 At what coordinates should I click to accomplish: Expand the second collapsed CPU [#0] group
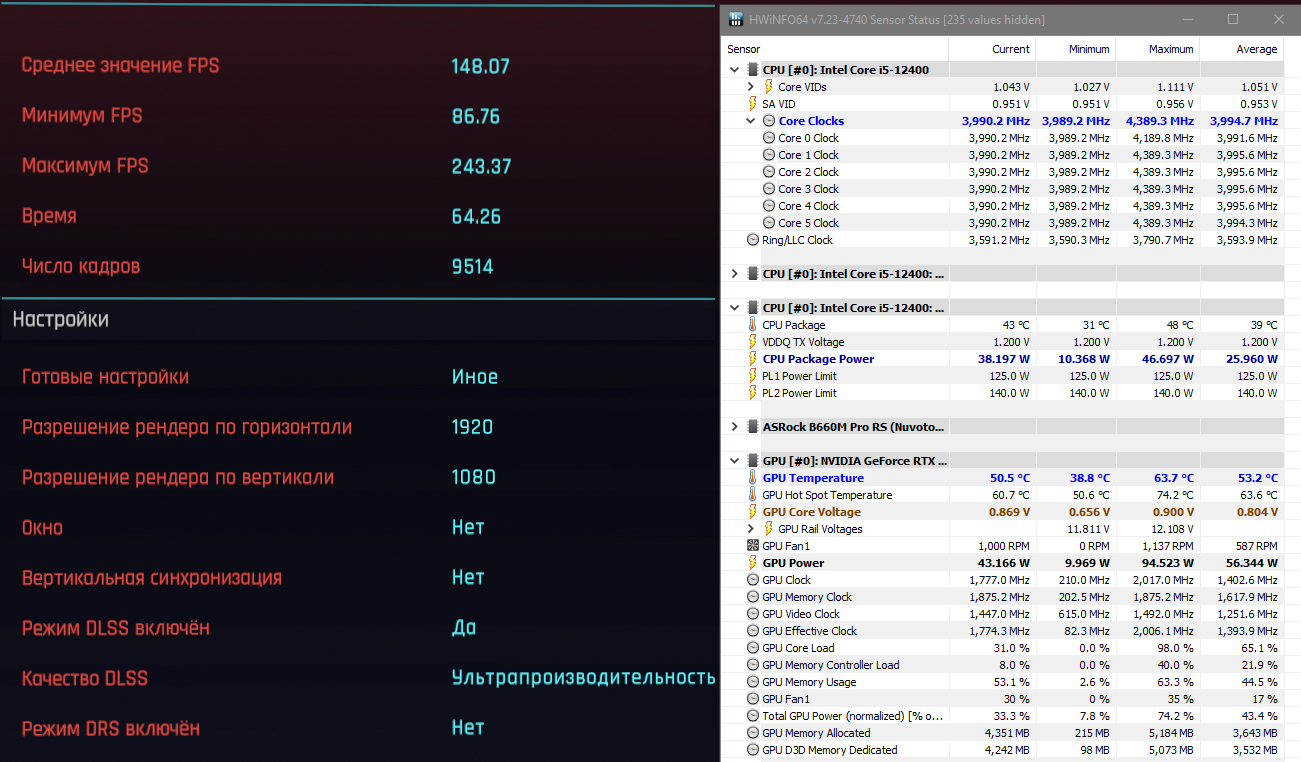click(735, 274)
